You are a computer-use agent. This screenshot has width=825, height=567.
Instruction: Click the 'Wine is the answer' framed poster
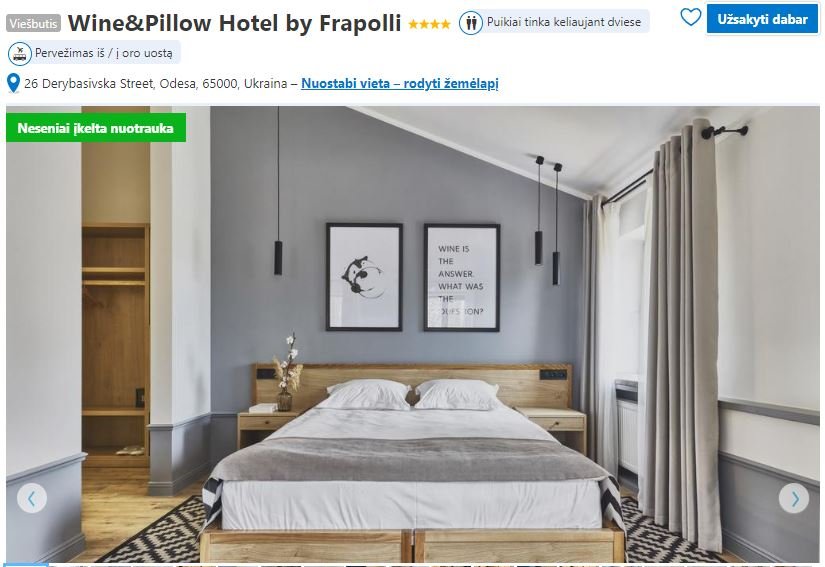(461, 277)
